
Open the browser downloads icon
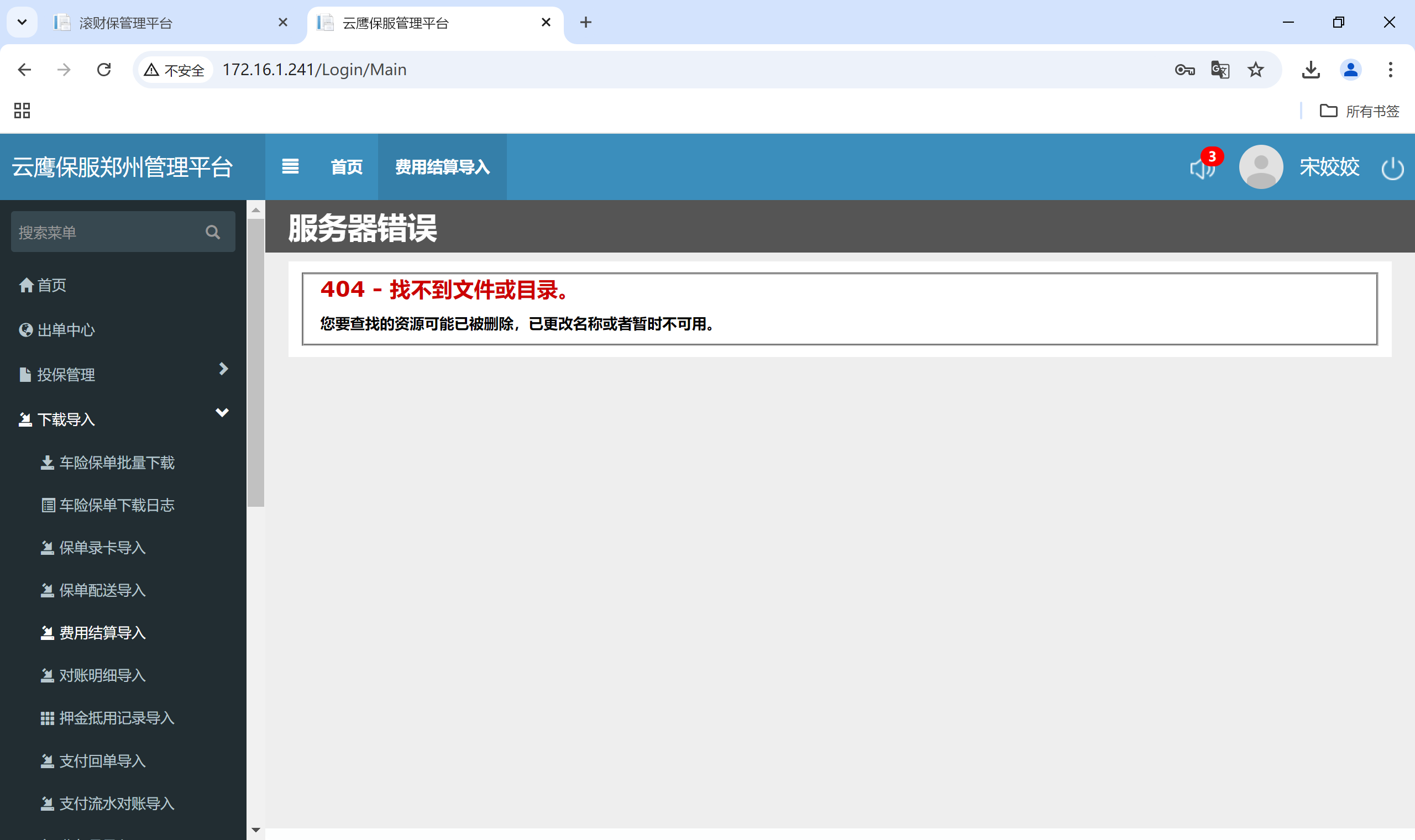click(1311, 70)
